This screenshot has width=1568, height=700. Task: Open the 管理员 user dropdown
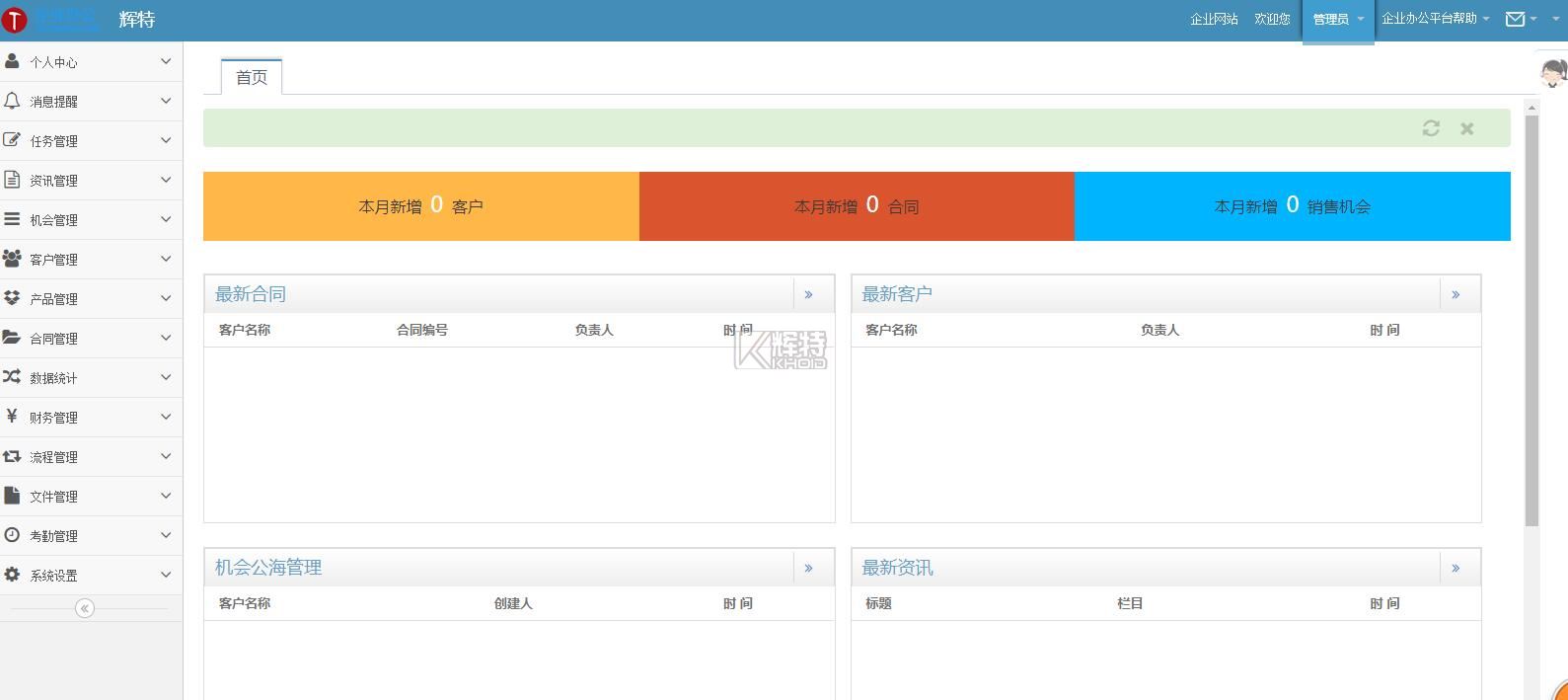click(1337, 20)
